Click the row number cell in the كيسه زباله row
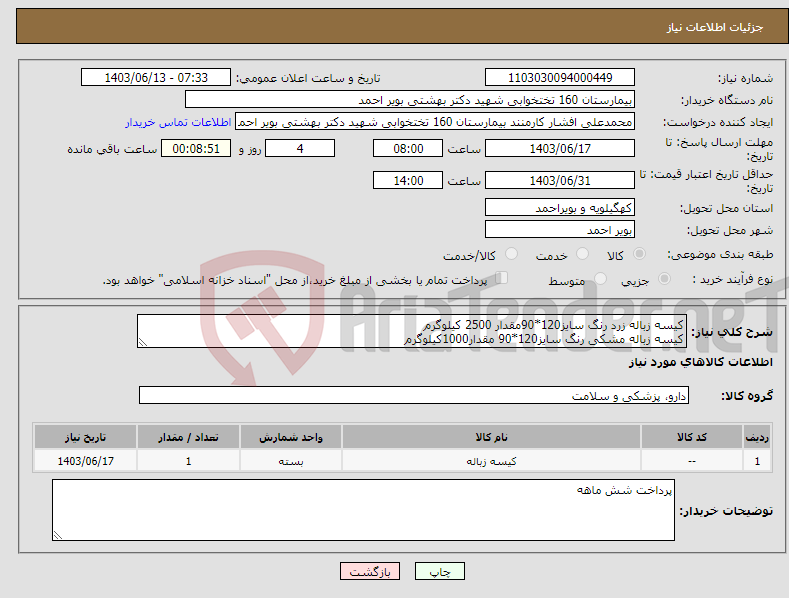 [757, 461]
